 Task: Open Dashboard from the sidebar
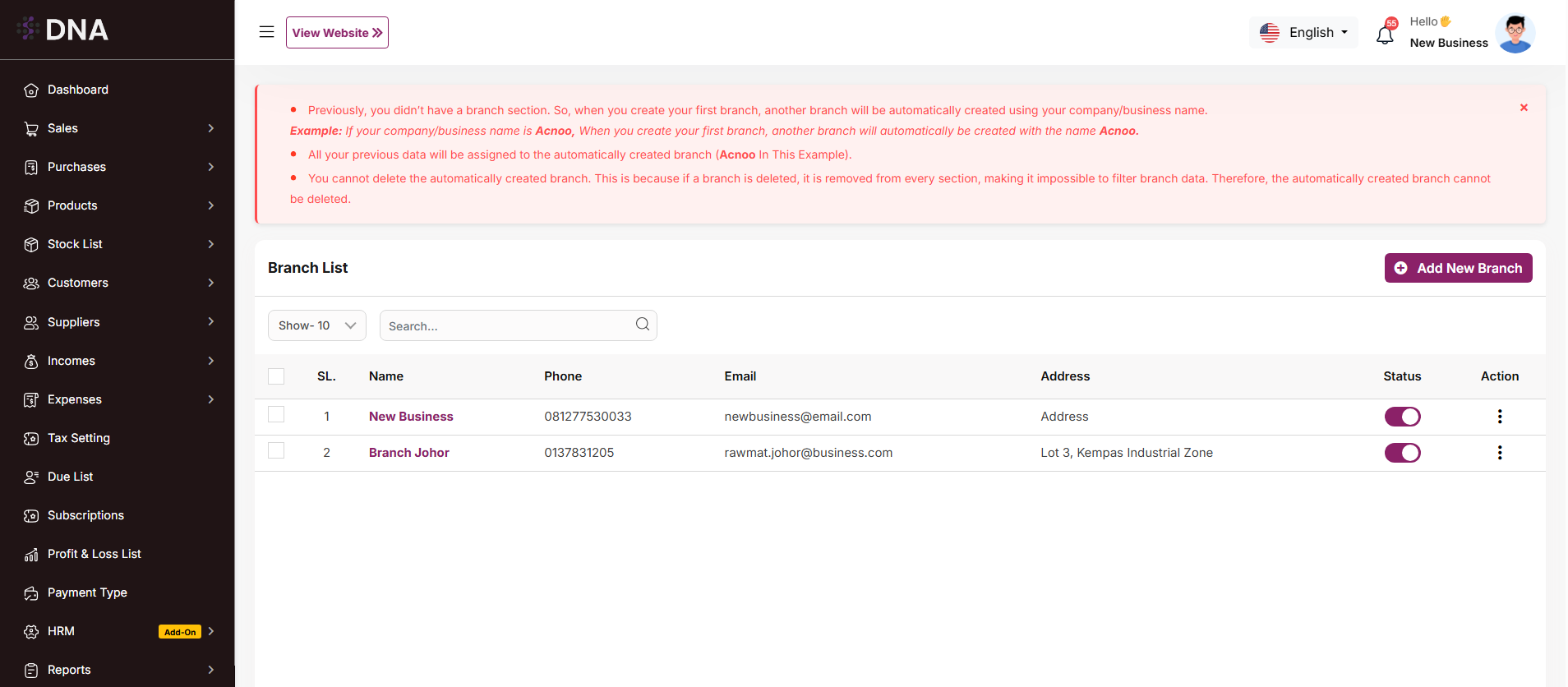[x=78, y=90]
